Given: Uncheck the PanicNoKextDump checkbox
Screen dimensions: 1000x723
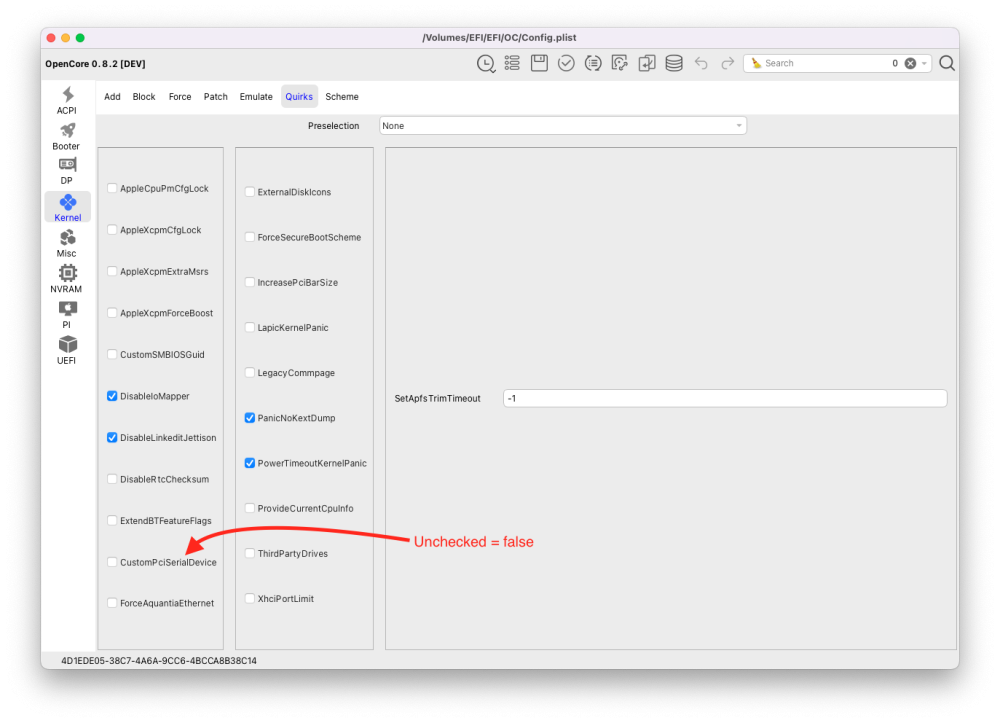Looking at the screenshot, I should 250,418.
